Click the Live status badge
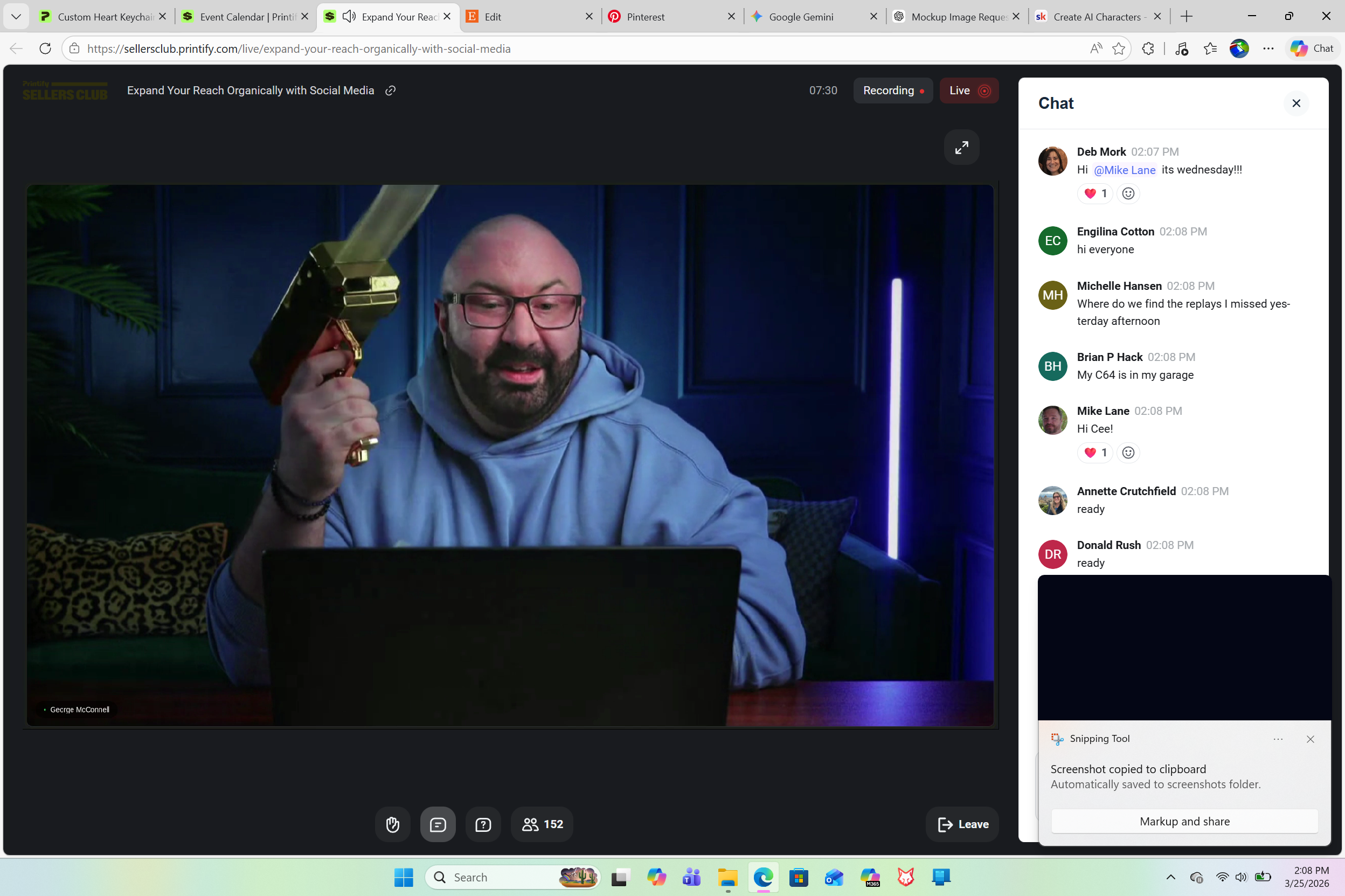 969,91
